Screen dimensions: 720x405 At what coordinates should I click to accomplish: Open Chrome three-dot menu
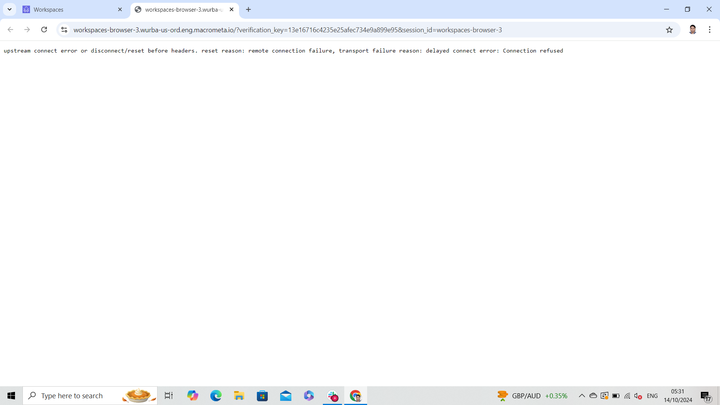pyautogui.click(x=709, y=30)
